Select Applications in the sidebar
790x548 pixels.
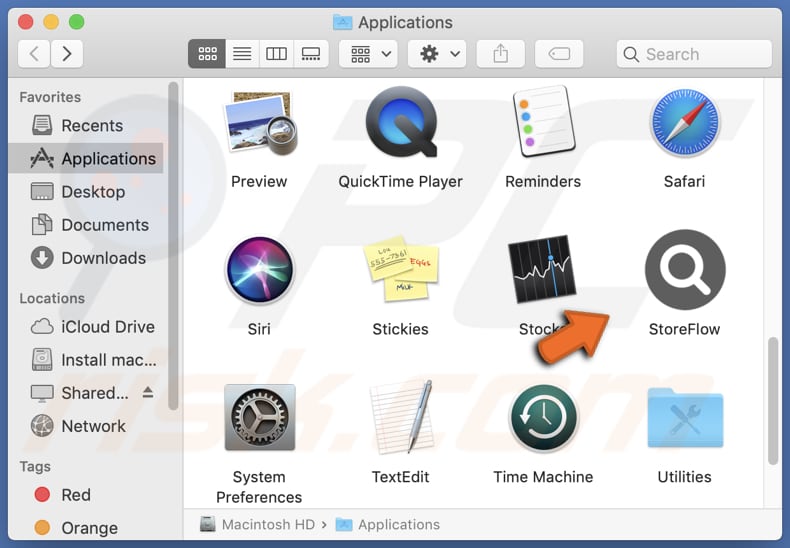[86, 158]
